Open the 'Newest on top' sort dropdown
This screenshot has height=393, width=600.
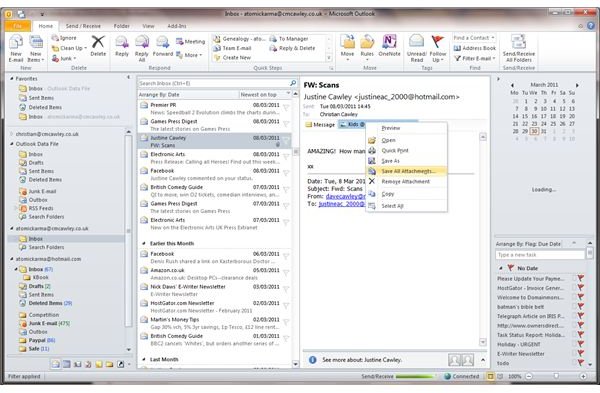(x=264, y=94)
